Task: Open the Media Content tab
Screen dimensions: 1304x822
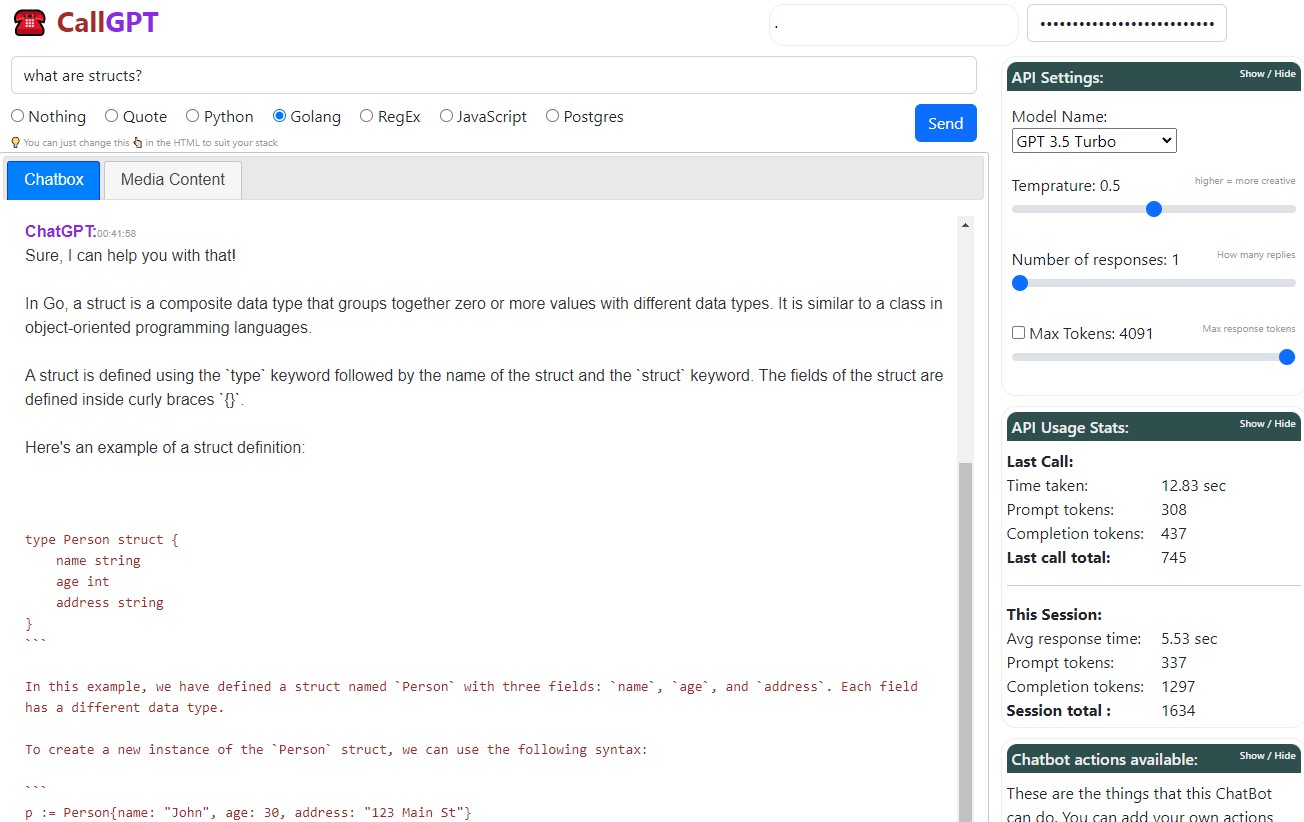Action: (173, 180)
